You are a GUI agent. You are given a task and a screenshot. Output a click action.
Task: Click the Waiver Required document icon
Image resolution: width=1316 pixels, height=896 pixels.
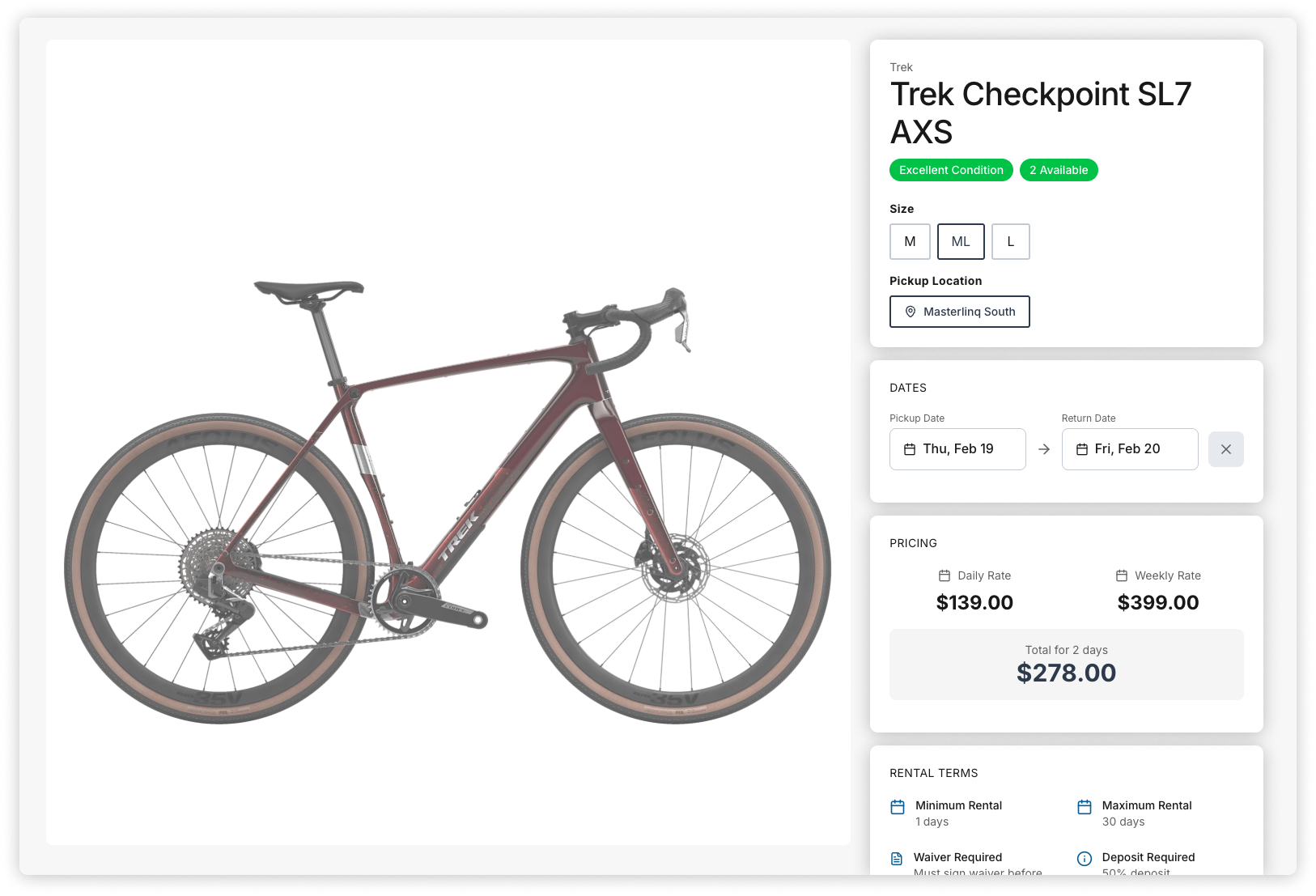tap(897, 859)
